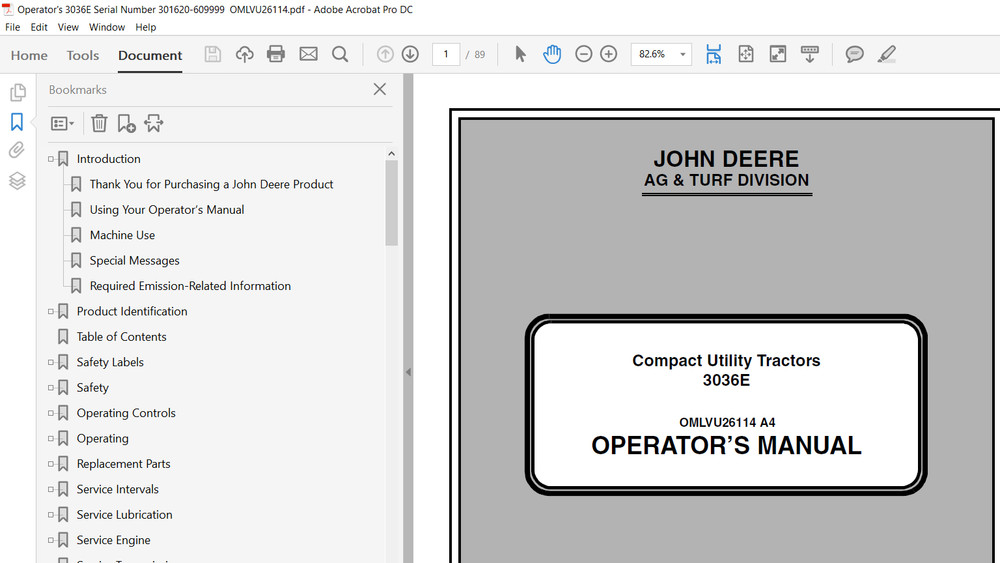This screenshot has width=1000, height=563.
Task: Select the Highlight text pen tool
Action: point(886,54)
